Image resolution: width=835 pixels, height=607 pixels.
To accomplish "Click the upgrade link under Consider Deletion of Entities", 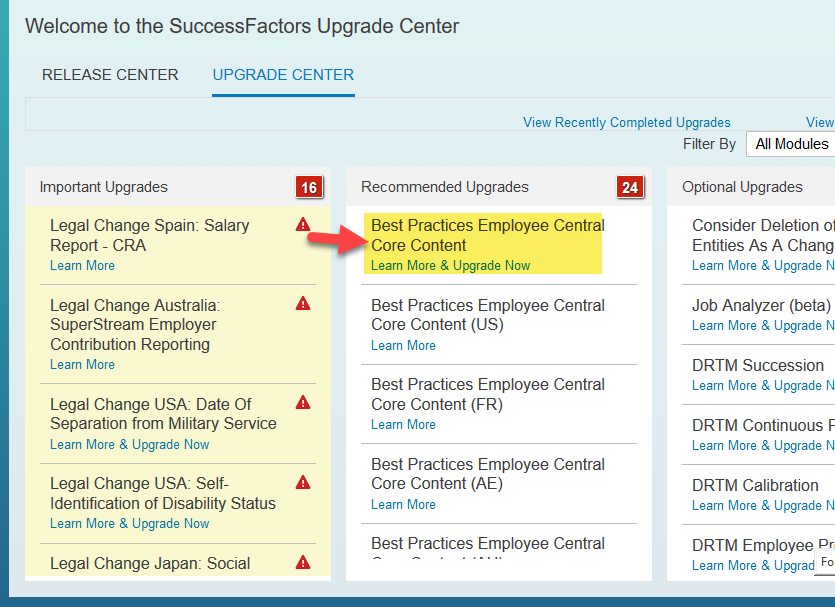I will pyautogui.click(x=763, y=266).
